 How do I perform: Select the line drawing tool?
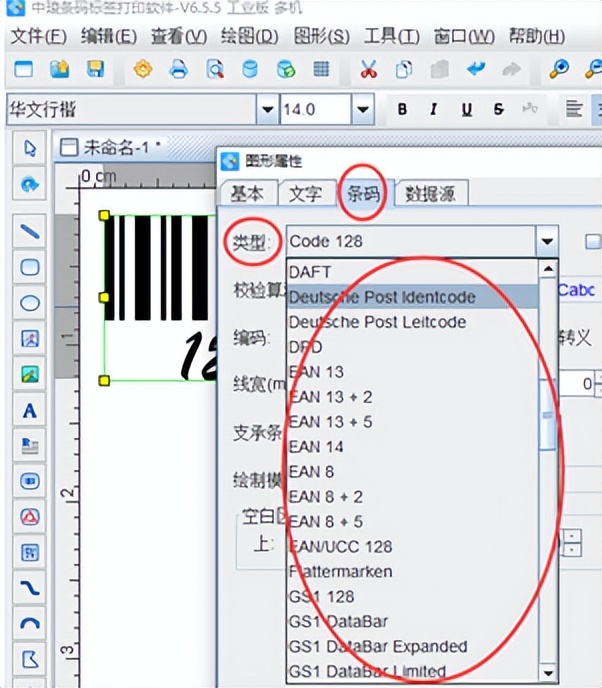29,231
